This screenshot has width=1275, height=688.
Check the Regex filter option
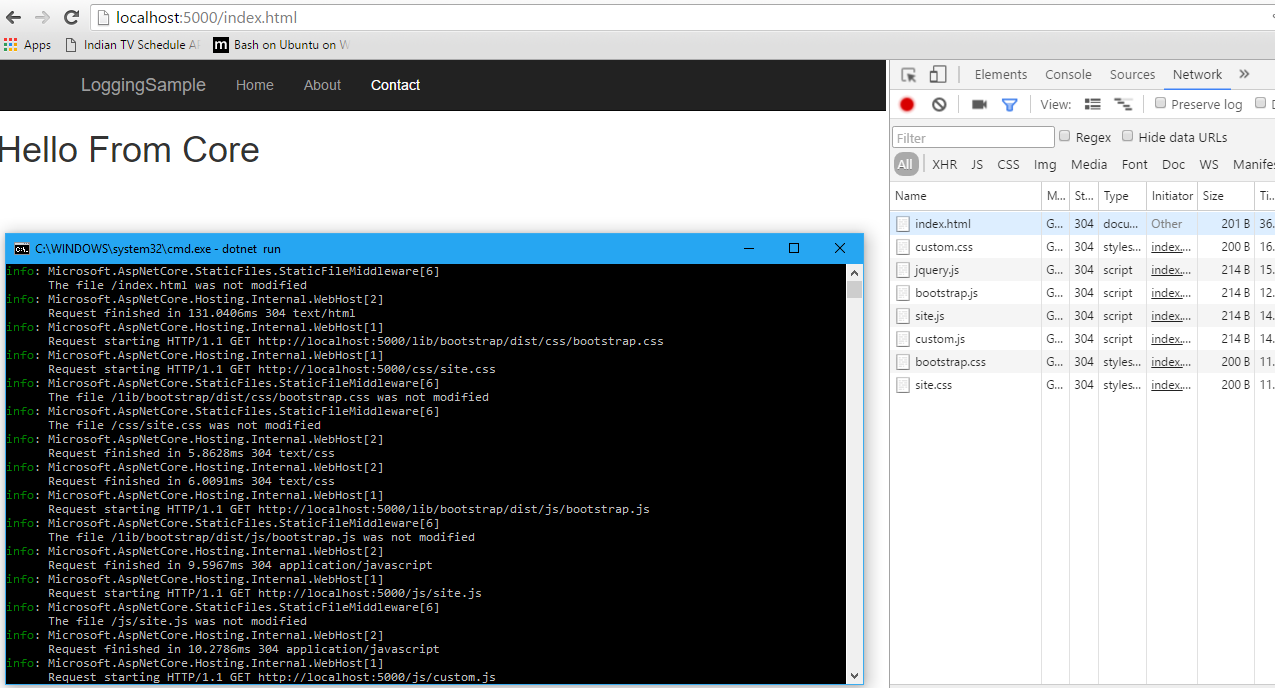1065,136
